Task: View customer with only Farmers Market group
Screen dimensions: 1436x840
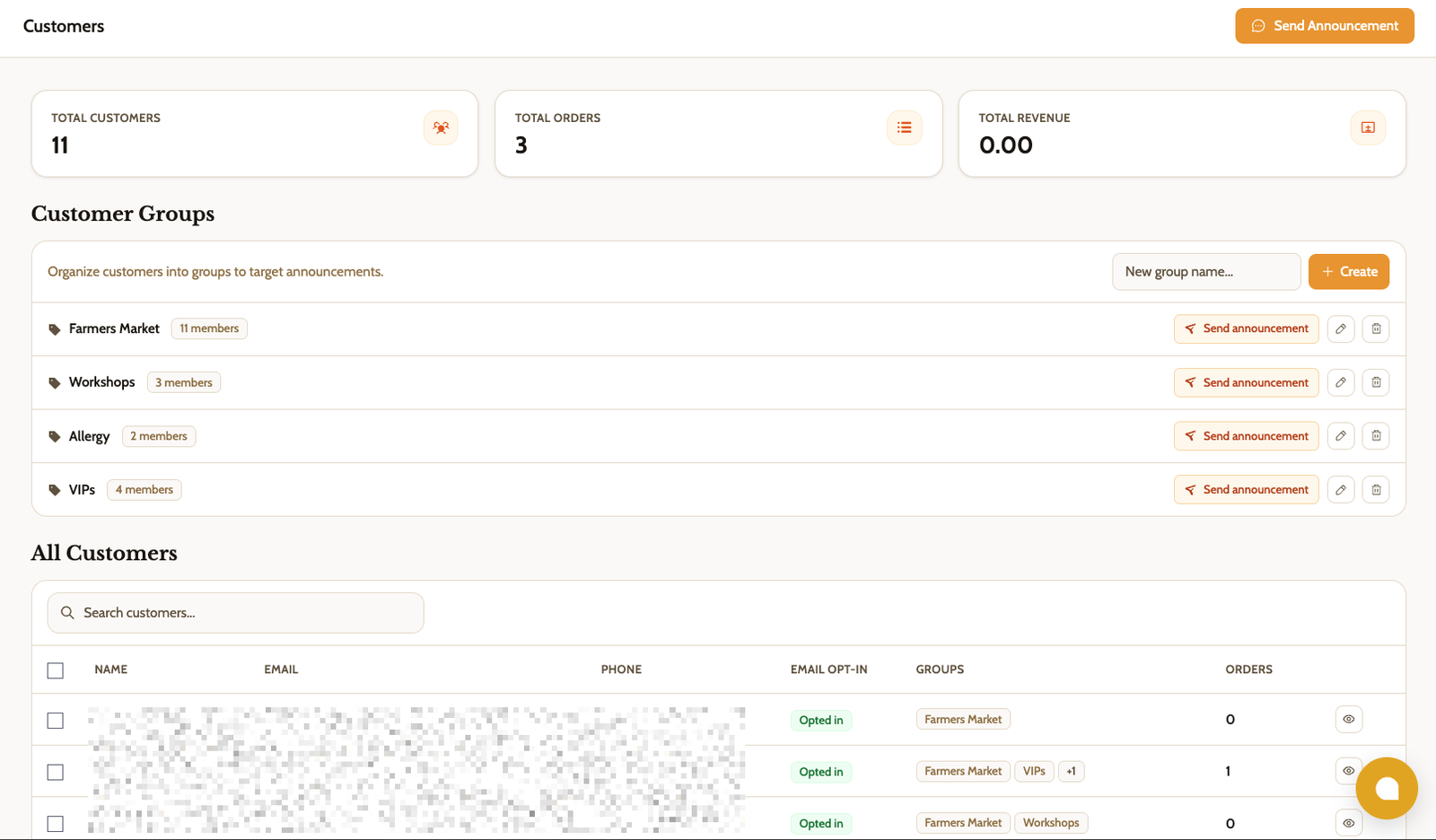Action: [1348, 719]
